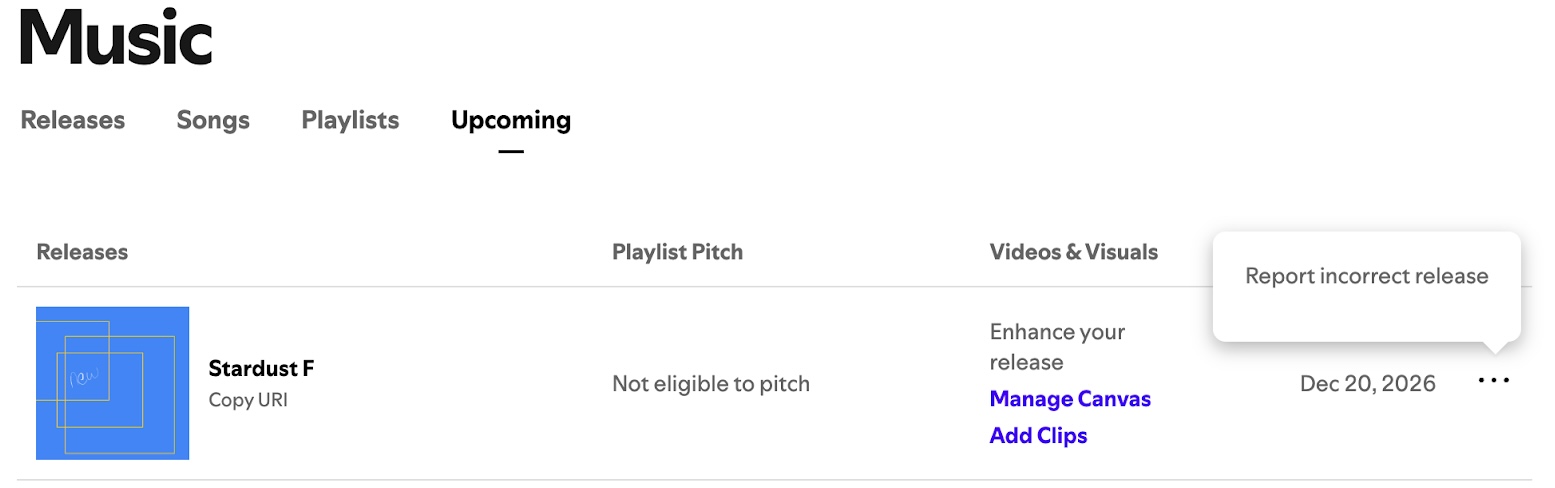
Task: Click the popup arrow pointing to more options
Action: [x=1494, y=347]
